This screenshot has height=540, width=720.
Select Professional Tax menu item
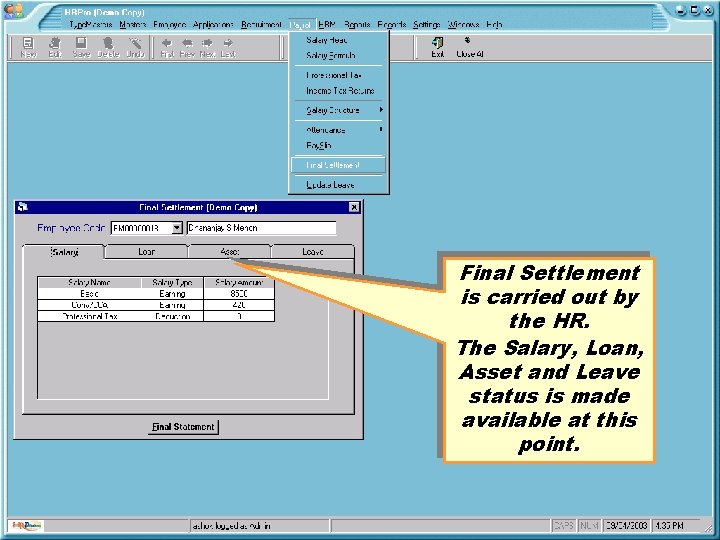(339, 75)
